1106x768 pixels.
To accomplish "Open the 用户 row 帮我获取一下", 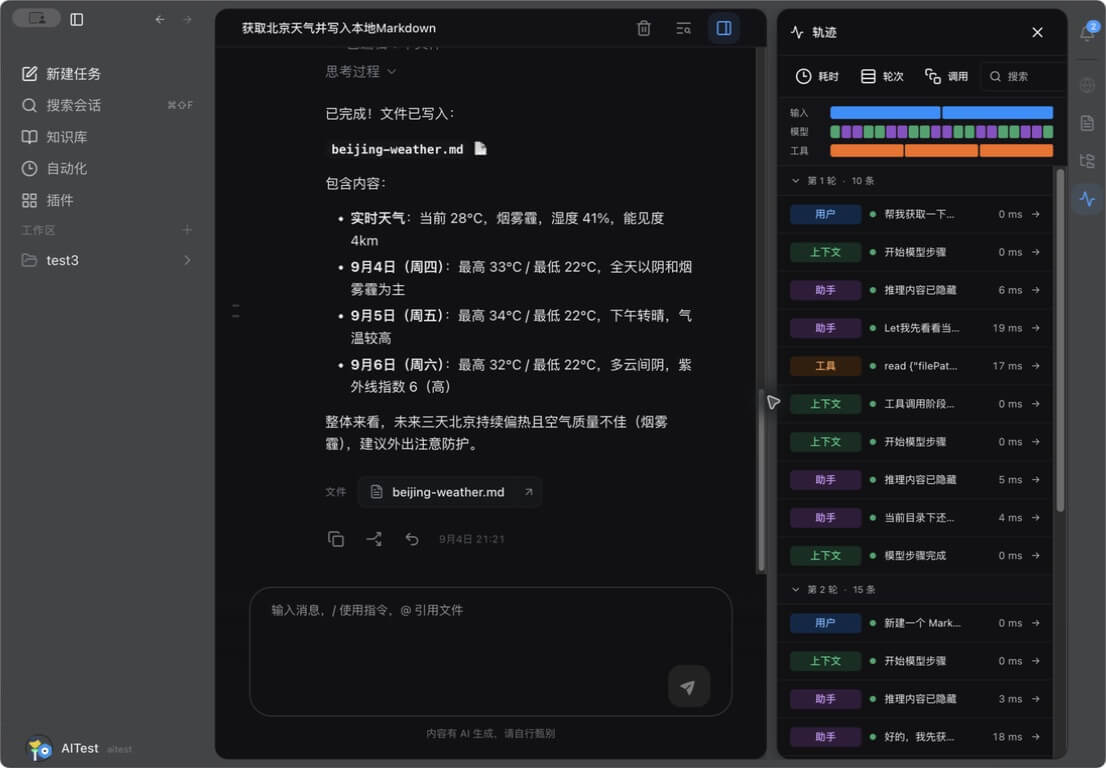I will [x=916, y=214].
